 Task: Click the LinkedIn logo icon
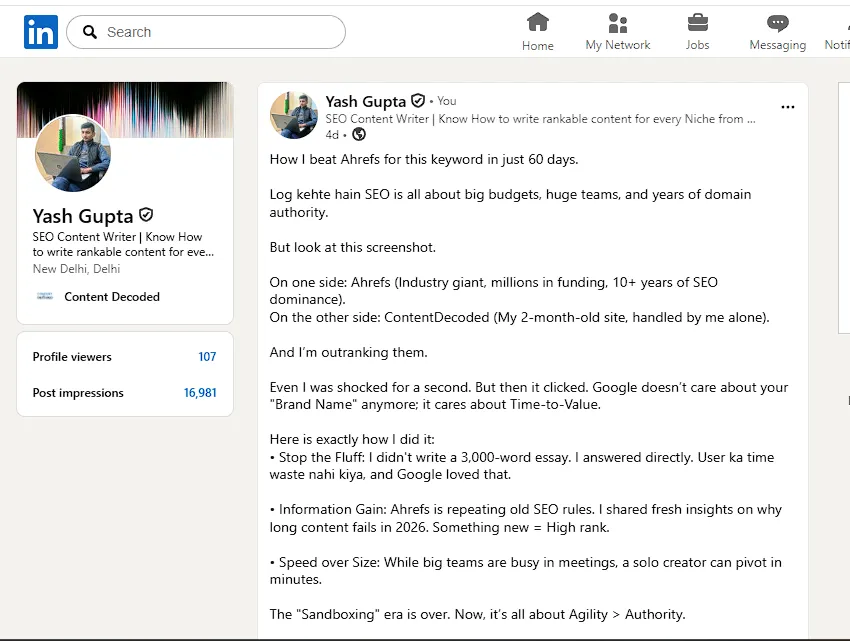[x=41, y=32]
